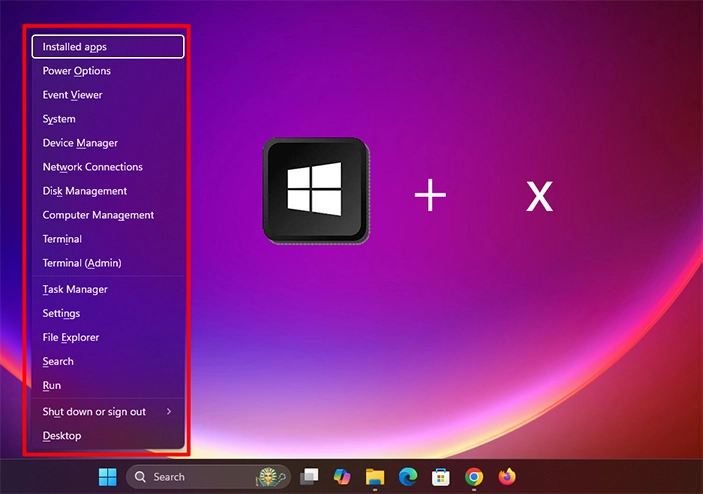Launch Terminal (Admin) from the menu
The height and width of the screenshot is (494, 703).
tap(82, 263)
